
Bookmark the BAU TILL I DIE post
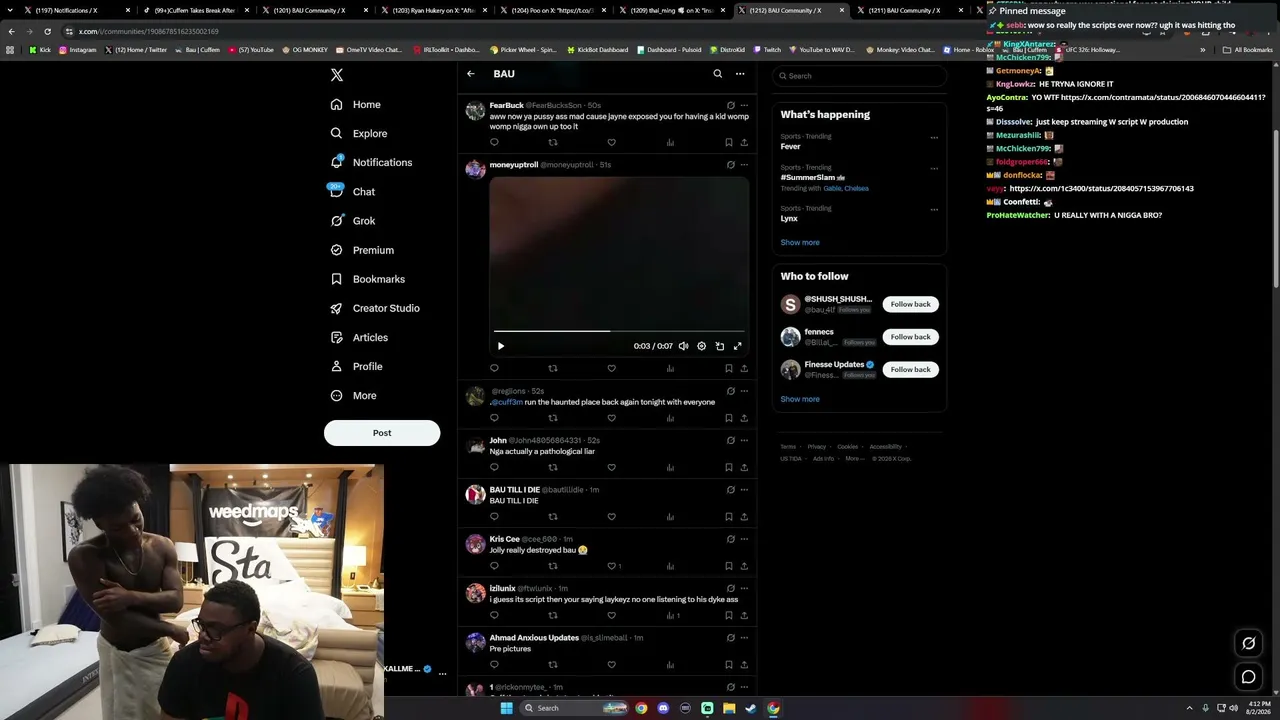coord(728,517)
